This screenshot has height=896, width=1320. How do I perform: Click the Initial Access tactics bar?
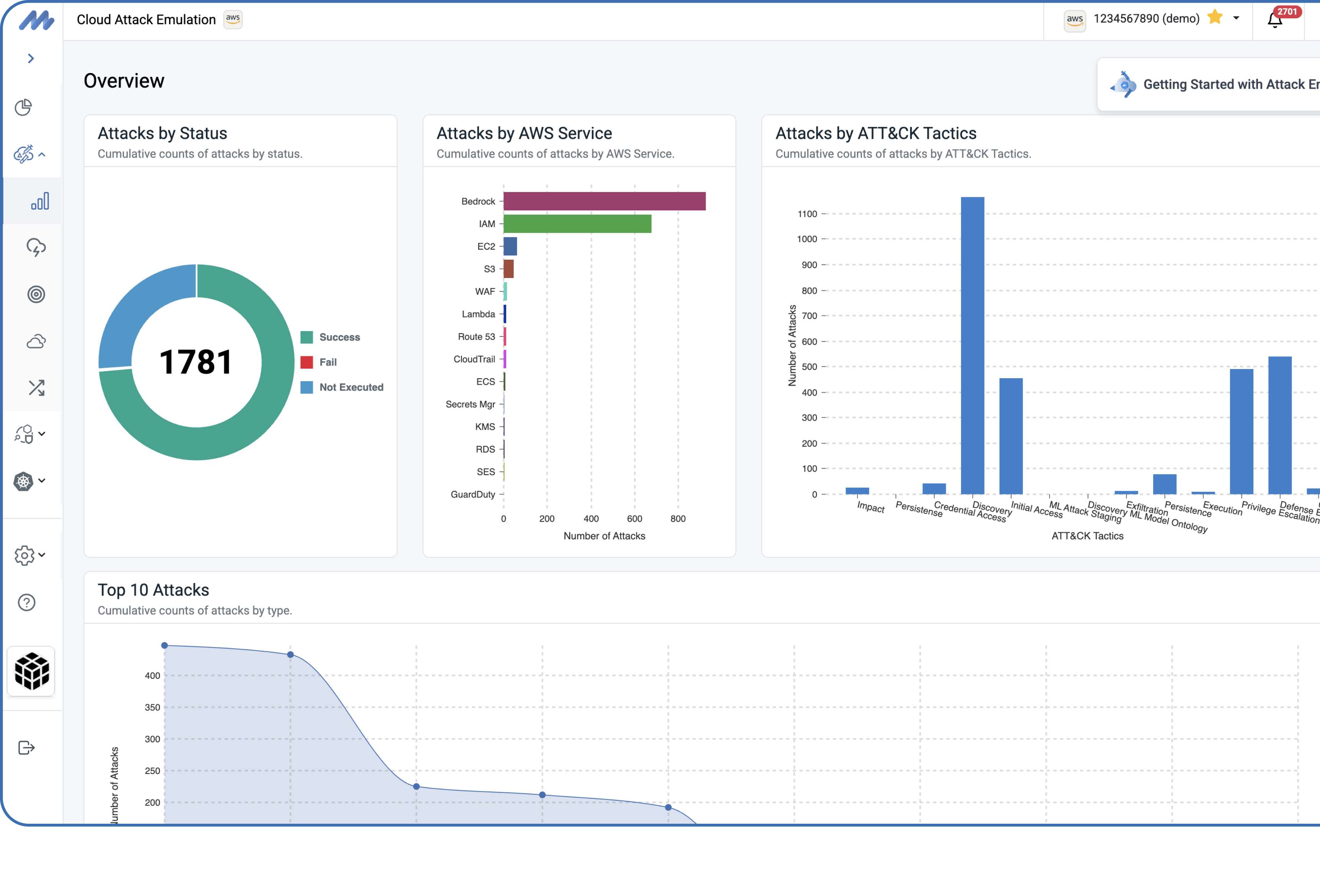pyautogui.click(x=1011, y=436)
